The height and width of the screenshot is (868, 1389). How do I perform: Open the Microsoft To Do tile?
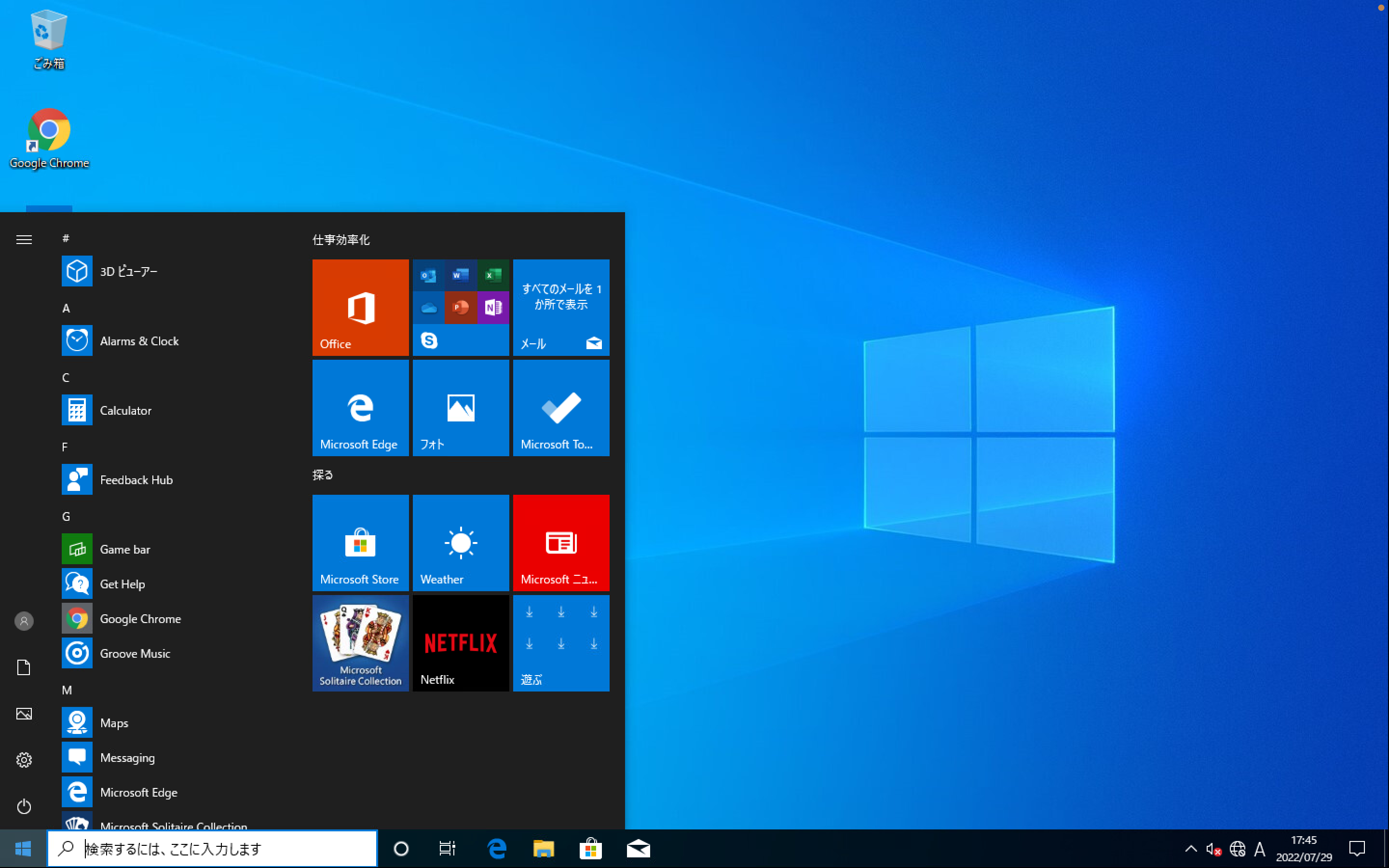(x=561, y=408)
